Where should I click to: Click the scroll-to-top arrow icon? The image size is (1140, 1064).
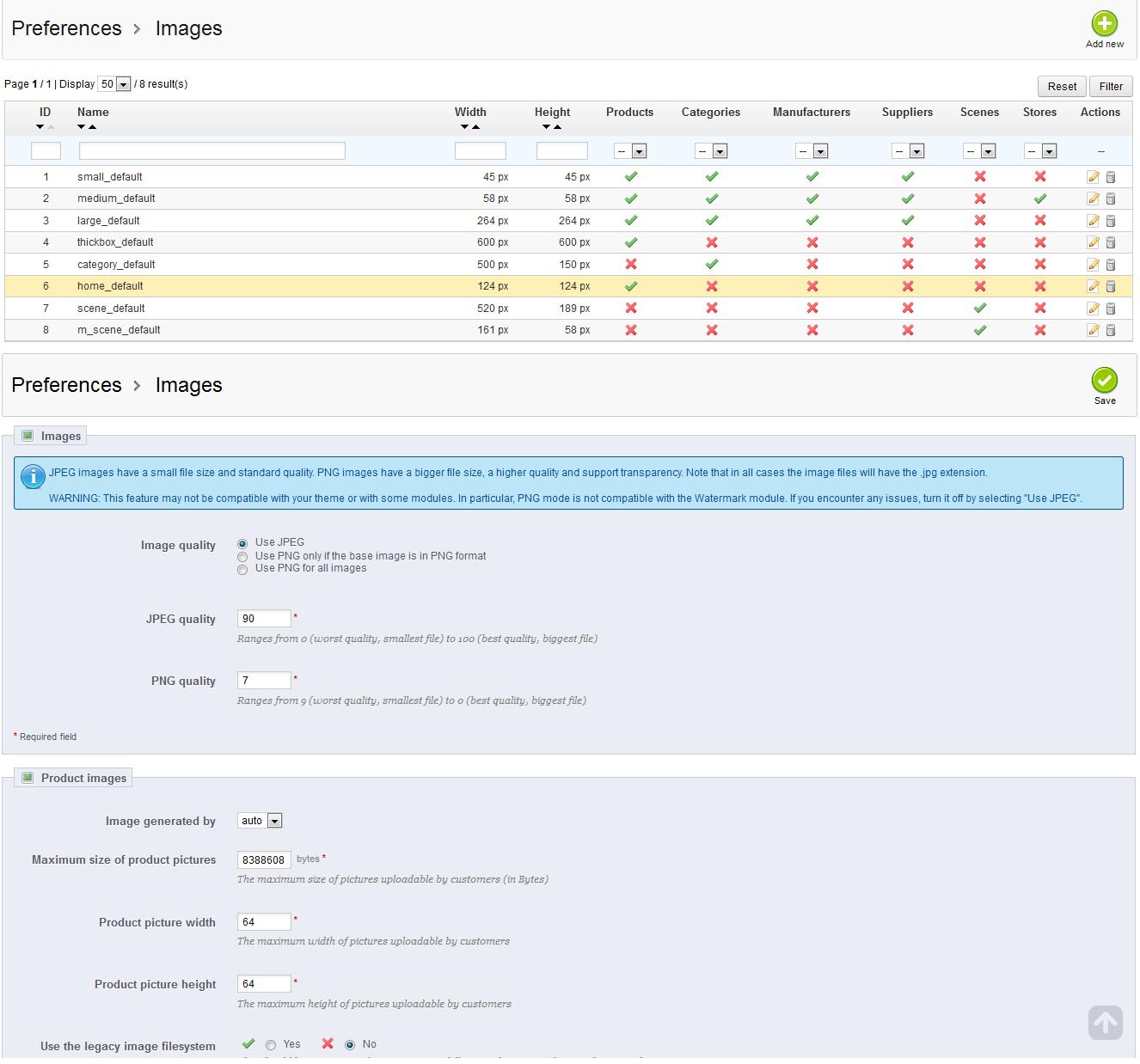[1105, 1023]
